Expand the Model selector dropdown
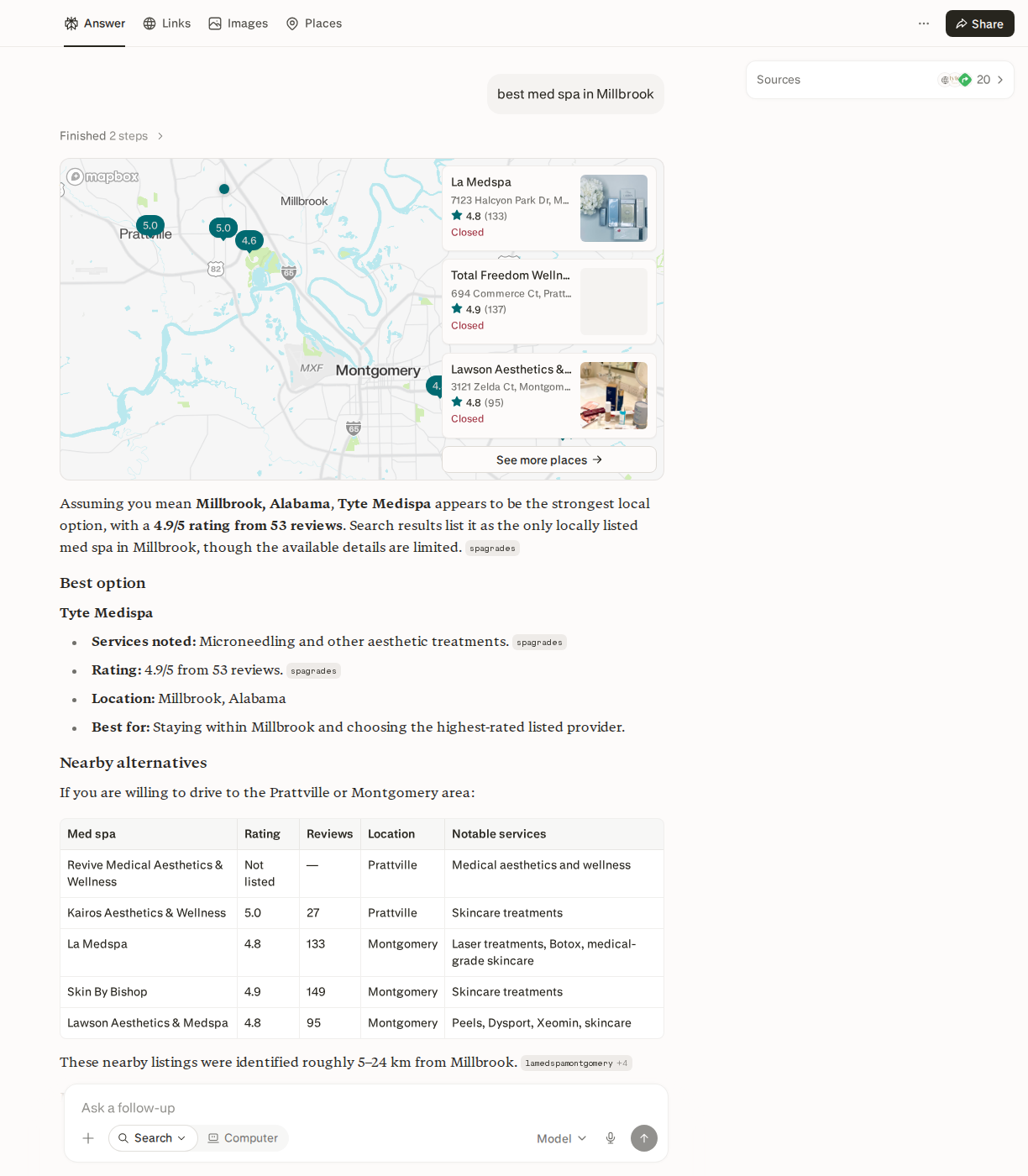This screenshot has width=1028, height=1176. point(562,1138)
